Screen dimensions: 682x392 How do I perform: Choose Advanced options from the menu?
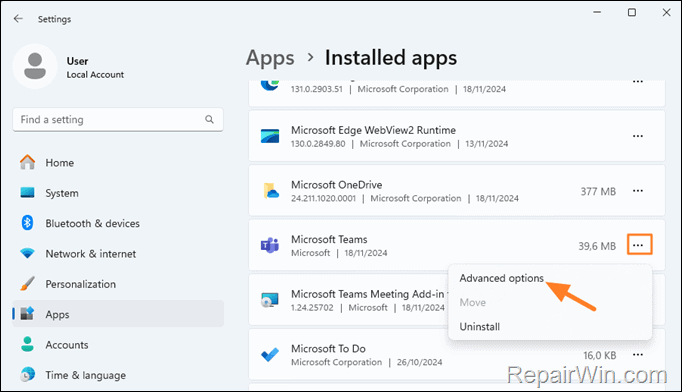pos(501,278)
